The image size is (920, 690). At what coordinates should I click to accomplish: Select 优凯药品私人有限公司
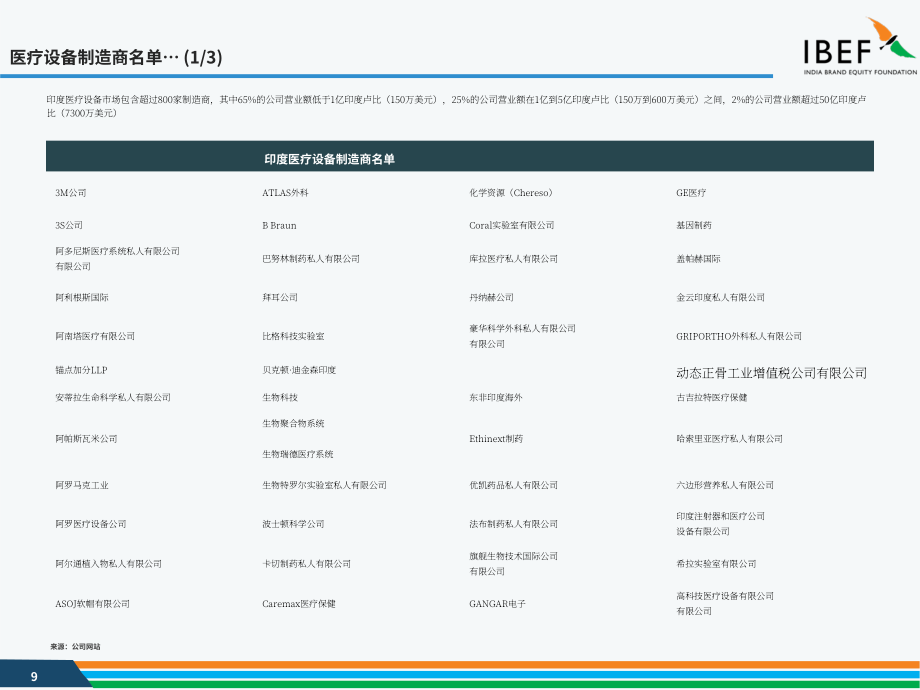tap(513, 485)
